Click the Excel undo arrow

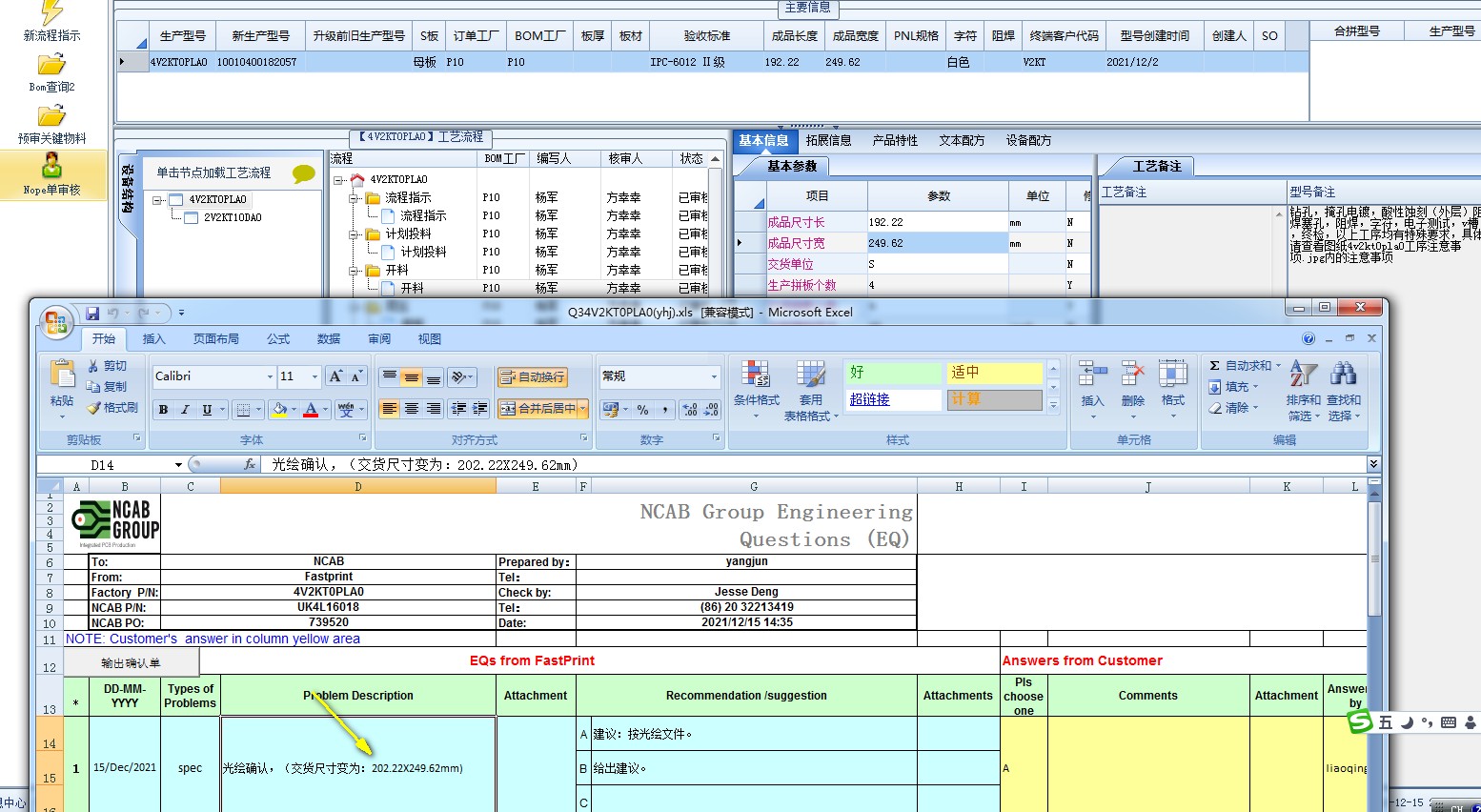pyautogui.click(x=113, y=313)
